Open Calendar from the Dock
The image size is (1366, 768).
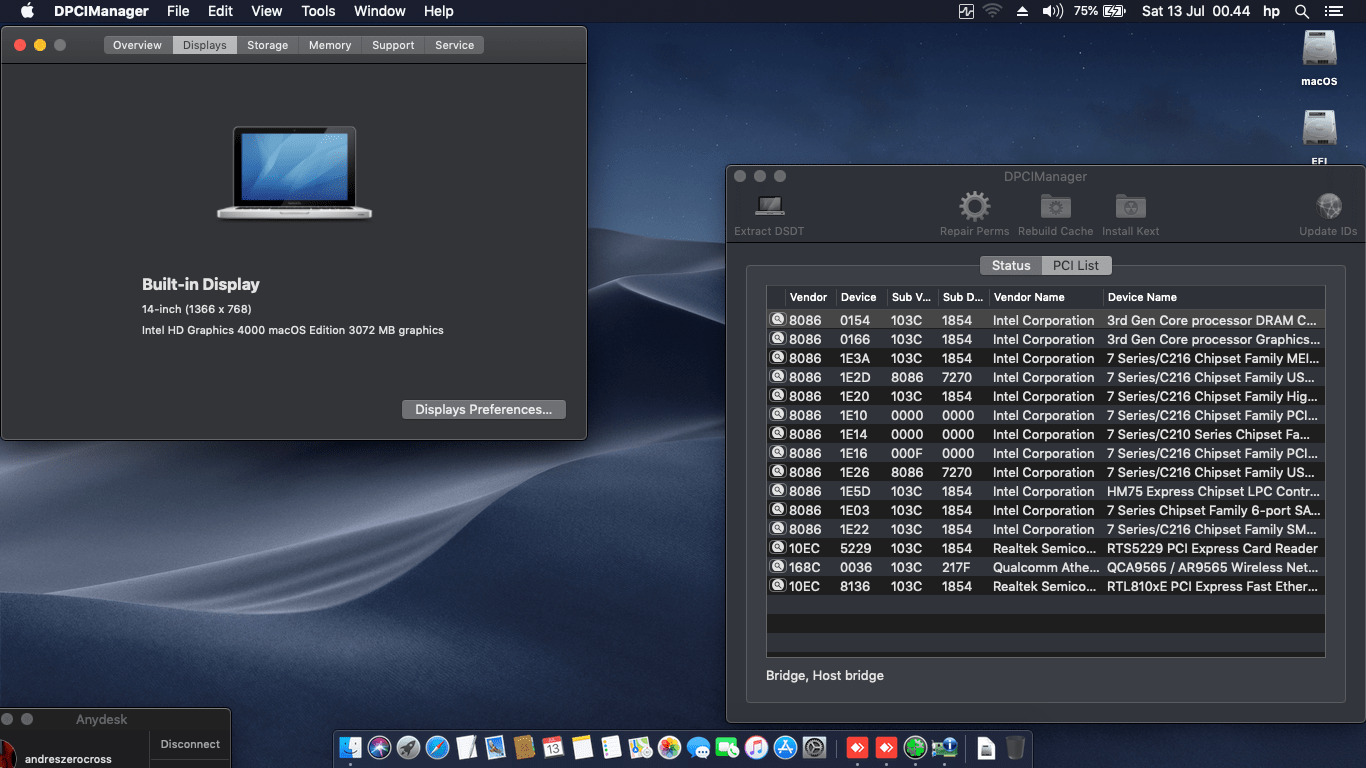[553, 747]
